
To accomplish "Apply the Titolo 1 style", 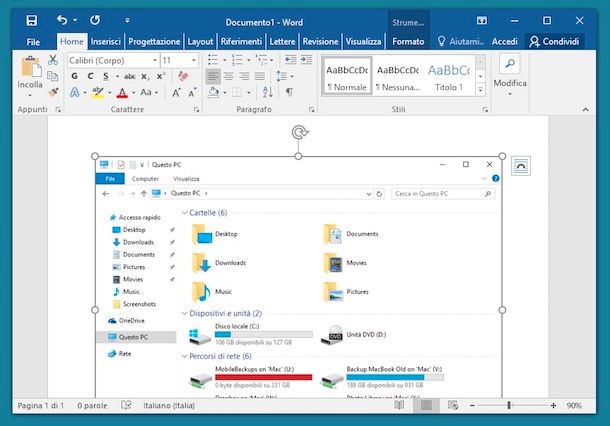I will coord(449,76).
